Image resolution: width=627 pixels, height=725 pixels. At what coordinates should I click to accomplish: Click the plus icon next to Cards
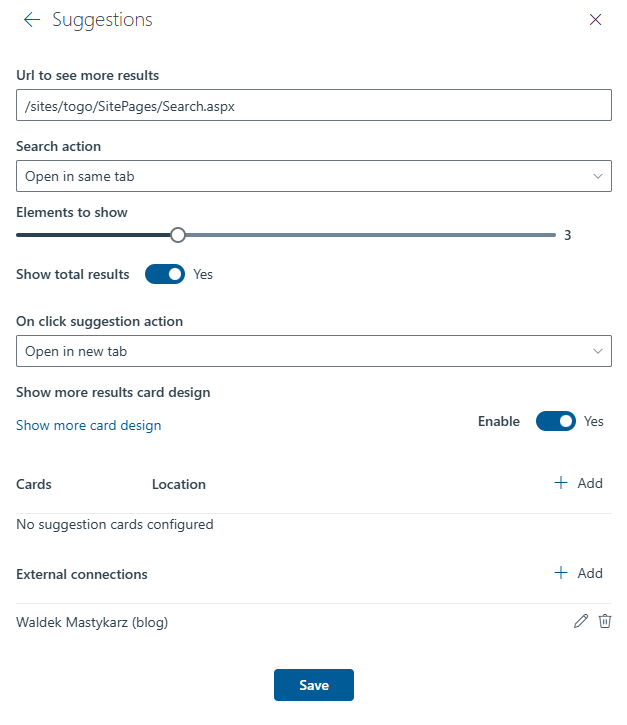pyautogui.click(x=560, y=483)
